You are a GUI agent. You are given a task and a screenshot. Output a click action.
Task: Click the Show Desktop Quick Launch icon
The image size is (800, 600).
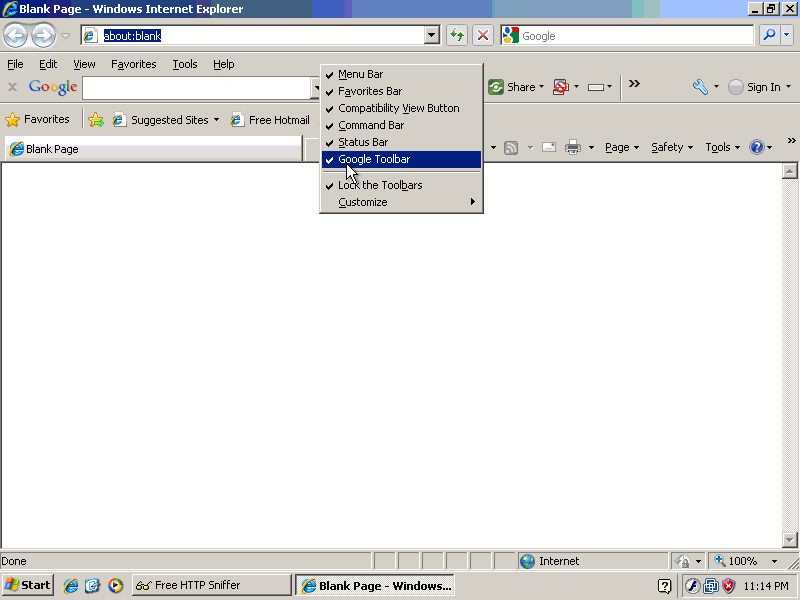click(93, 585)
